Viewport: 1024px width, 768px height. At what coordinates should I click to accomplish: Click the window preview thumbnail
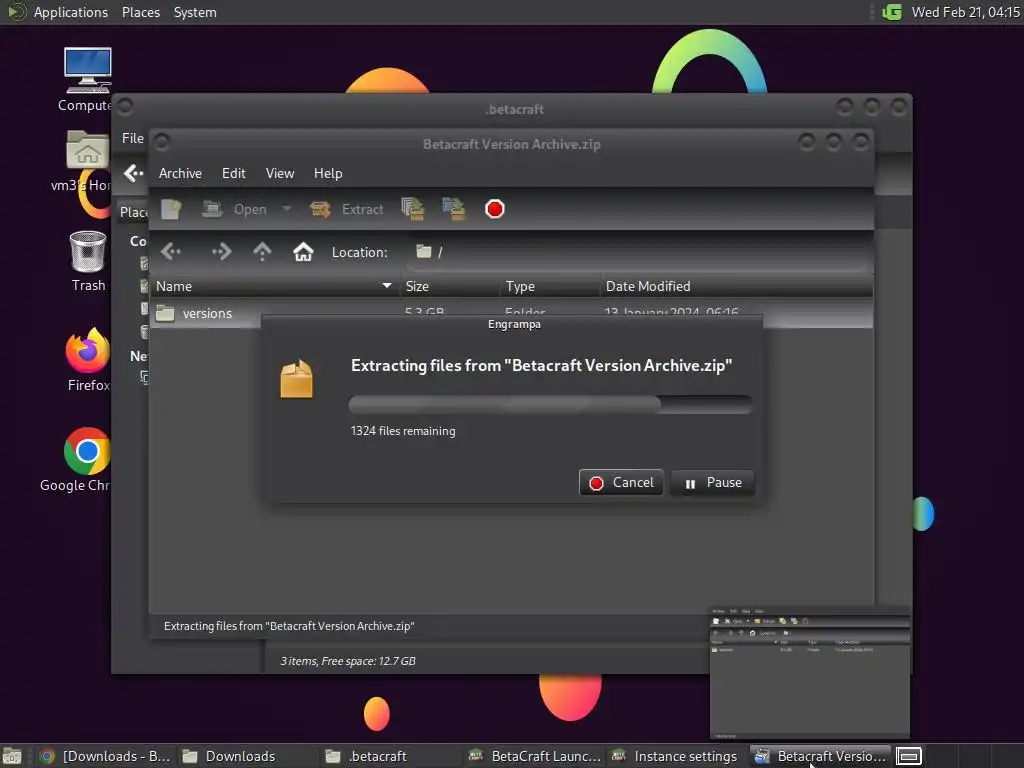click(x=810, y=673)
